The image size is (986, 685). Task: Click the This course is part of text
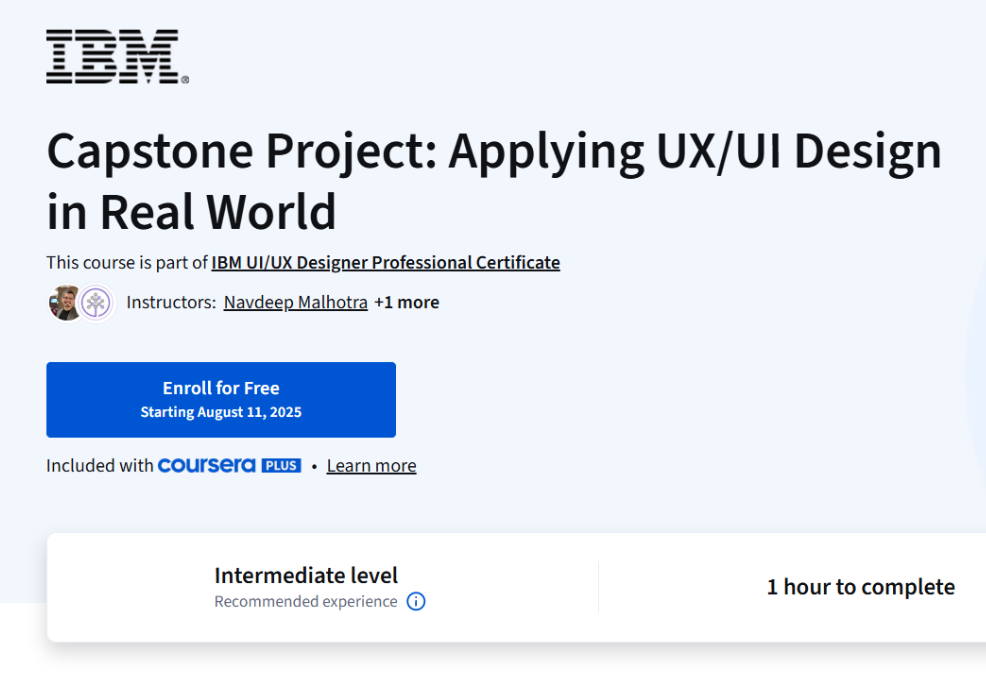(127, 262)
